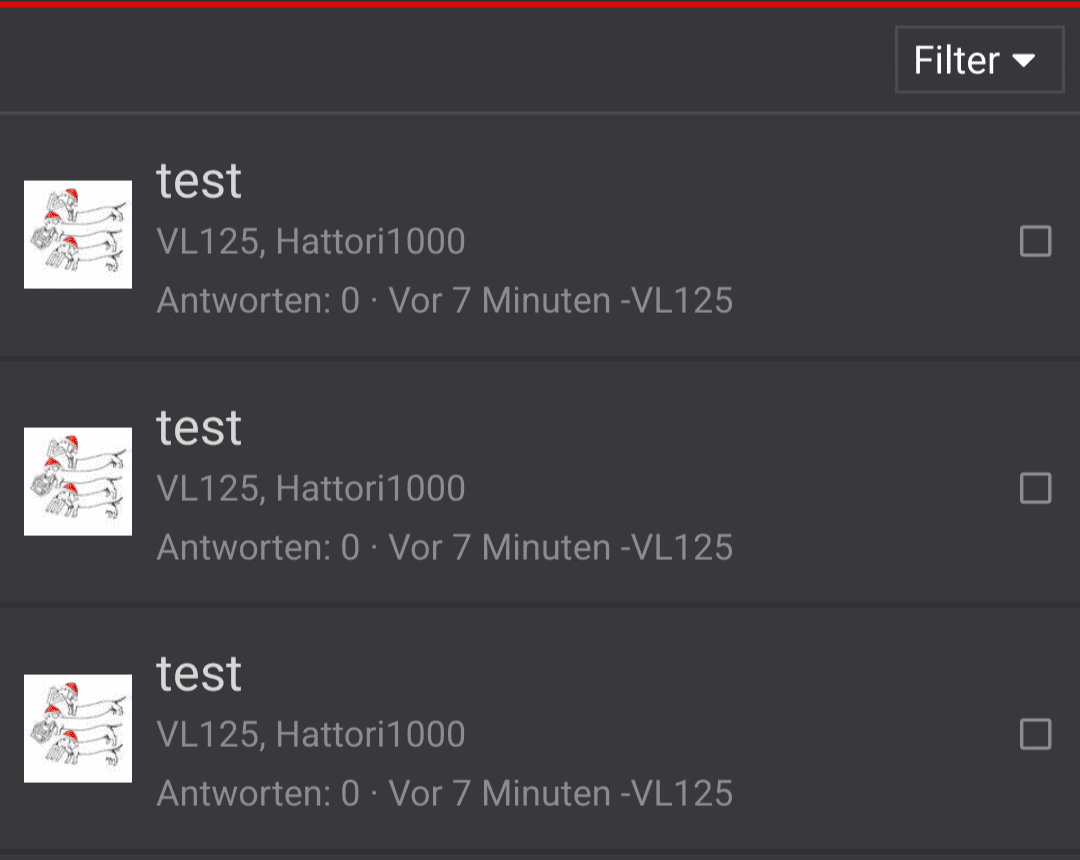Click participant Hattori1000 in the third conversation
1080x860 pixels.
[370, 735]
